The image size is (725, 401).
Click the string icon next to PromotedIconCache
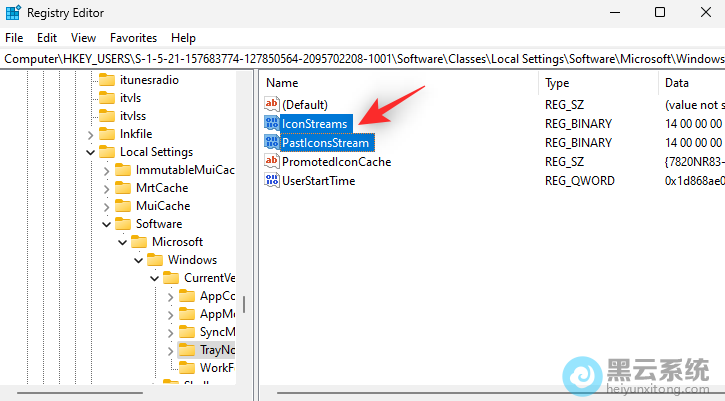(x=271, y=162)
